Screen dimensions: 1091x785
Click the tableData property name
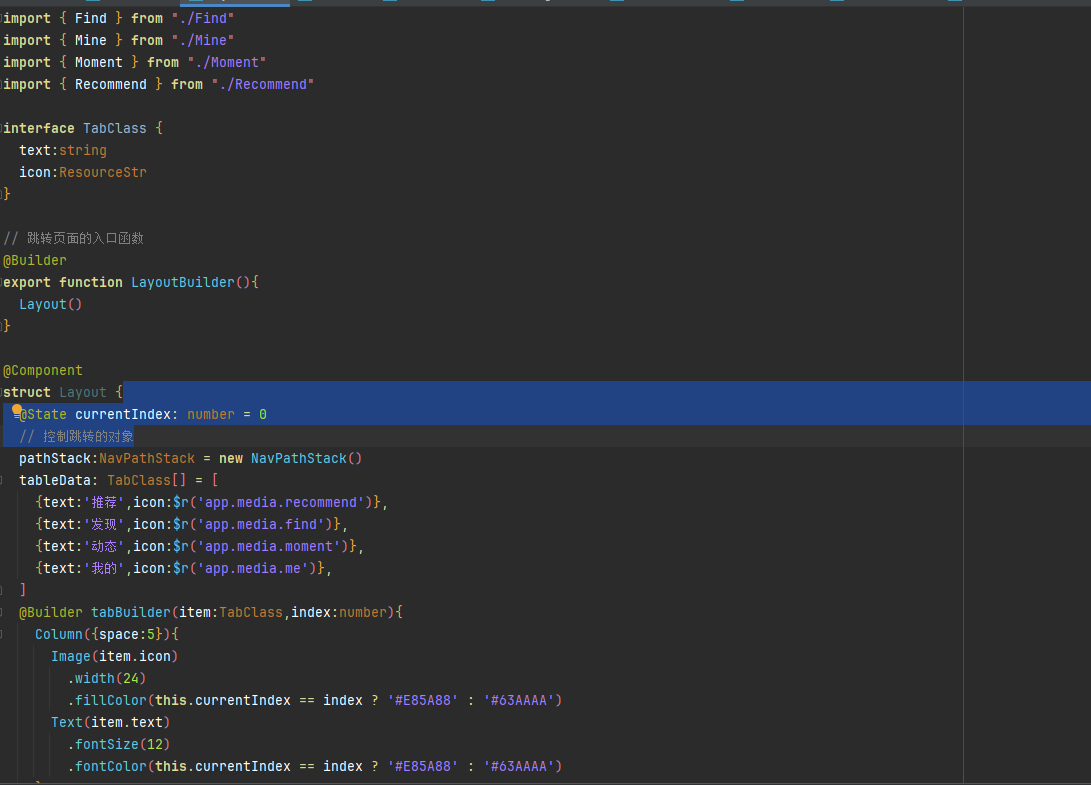point(55,480)
